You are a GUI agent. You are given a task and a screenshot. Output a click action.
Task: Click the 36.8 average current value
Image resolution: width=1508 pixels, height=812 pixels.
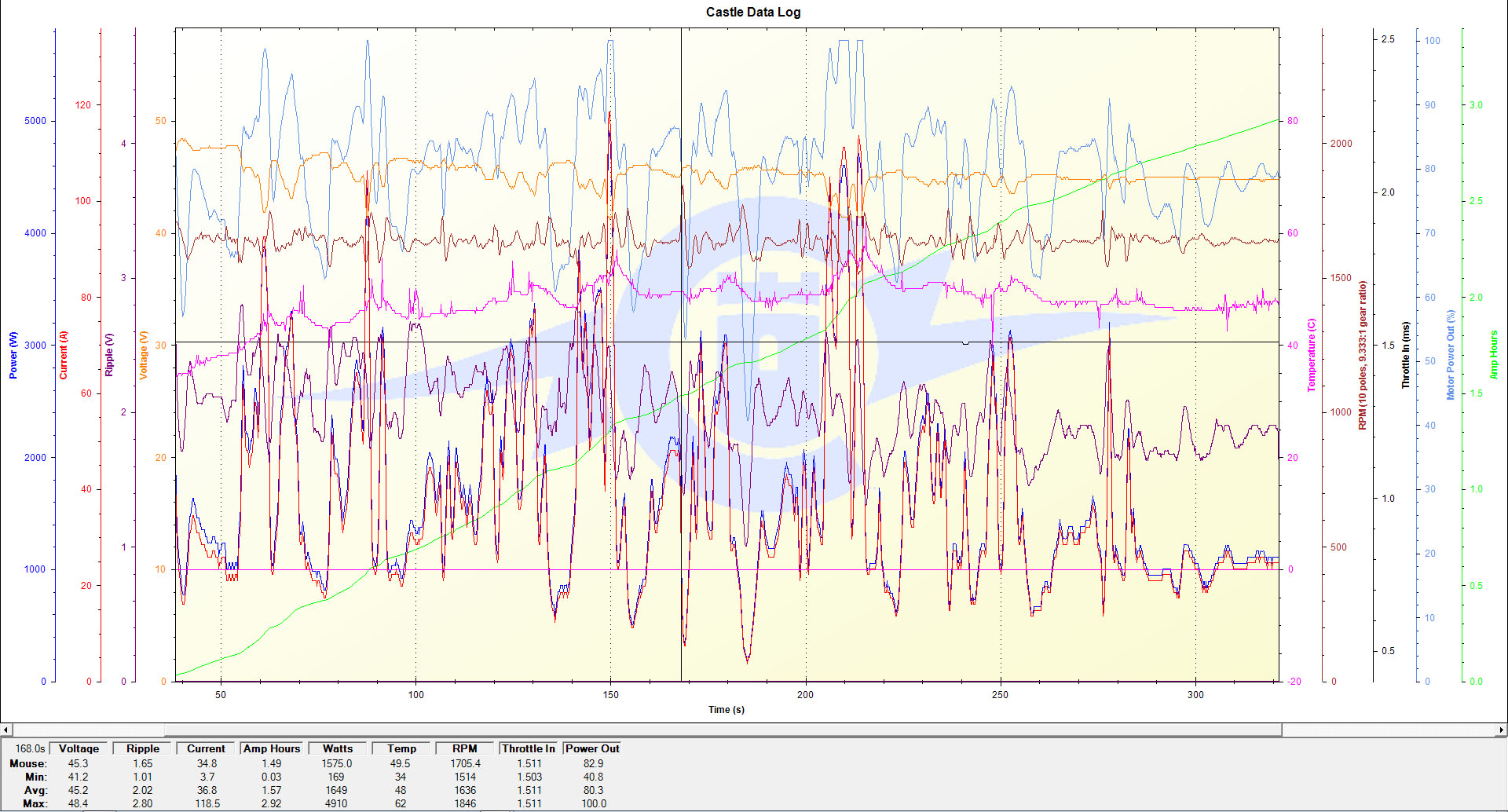click(207, 790)
